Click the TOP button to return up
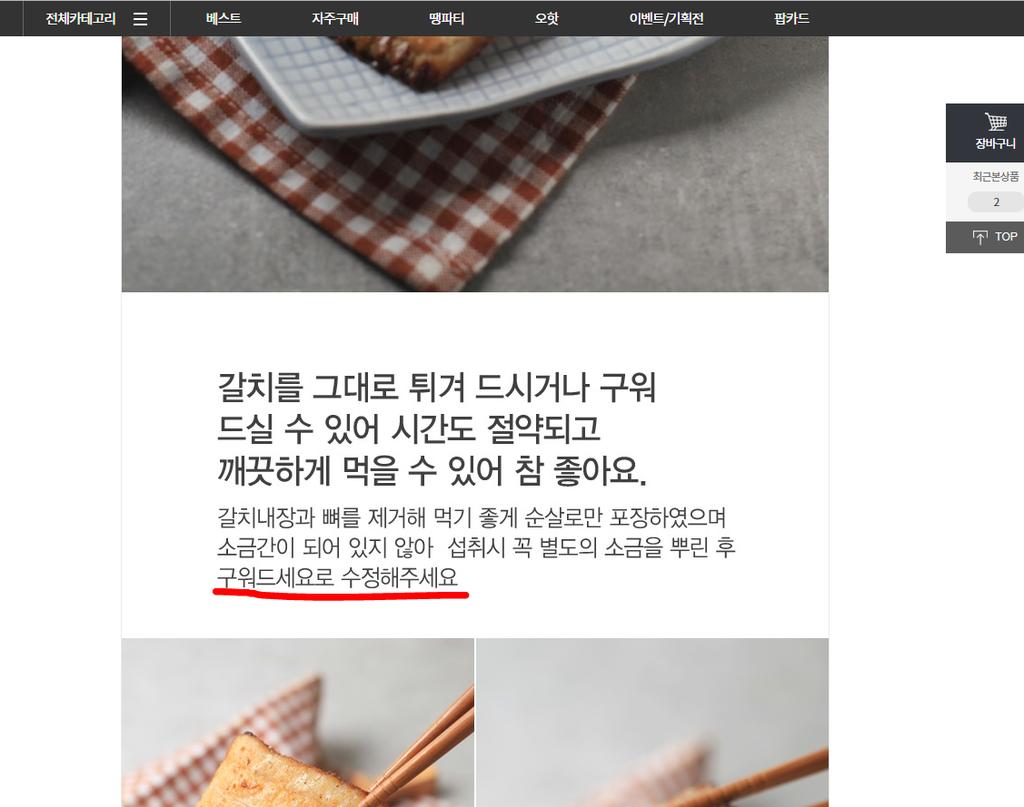Viewport: 1024px width, 807px height. click(985, 237)
